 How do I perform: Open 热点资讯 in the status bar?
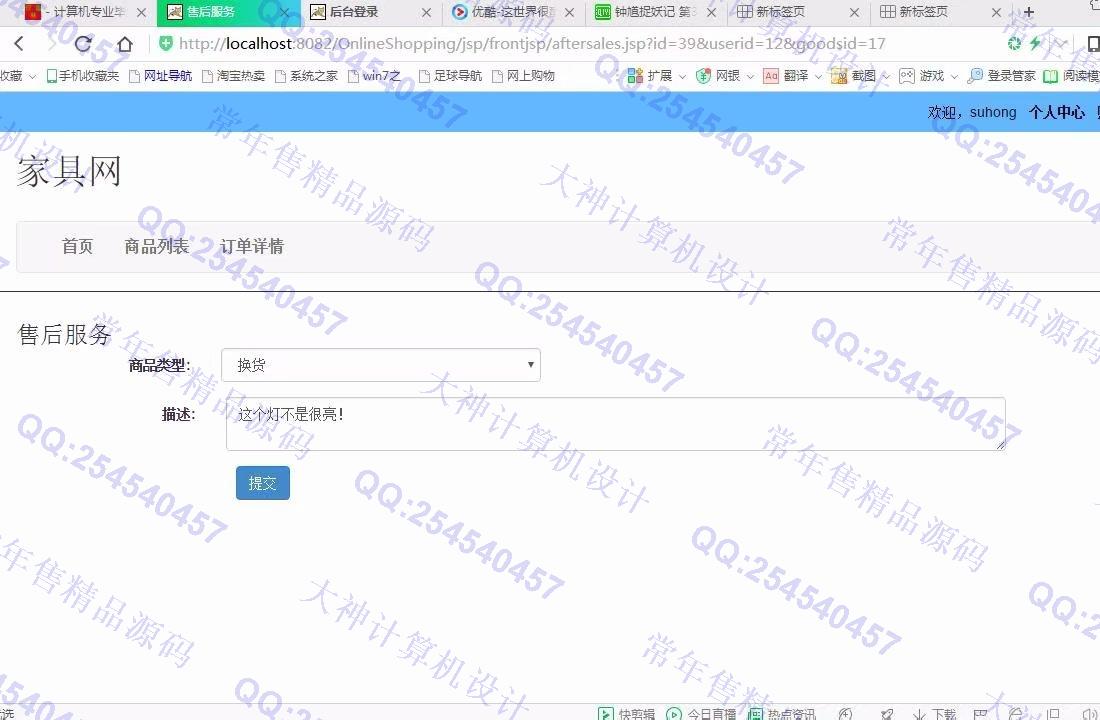(782, 714)
